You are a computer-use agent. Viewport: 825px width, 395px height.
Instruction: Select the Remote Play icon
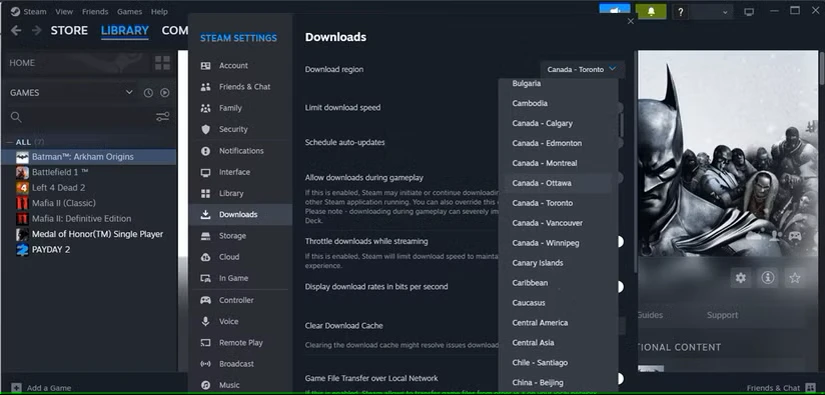point(206,343)
